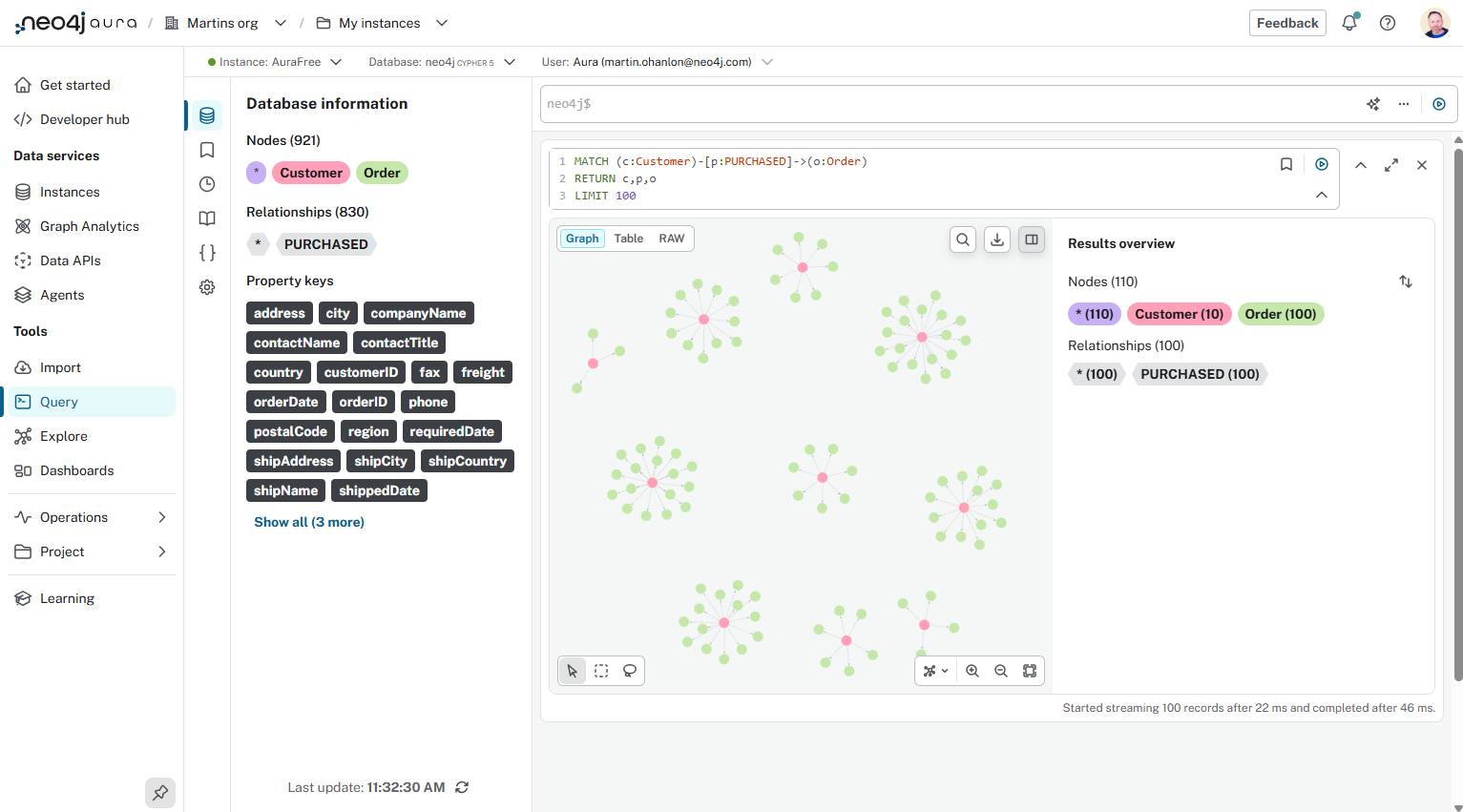
Task: Search the graph with magnifier icon
Action: [963, 239]
